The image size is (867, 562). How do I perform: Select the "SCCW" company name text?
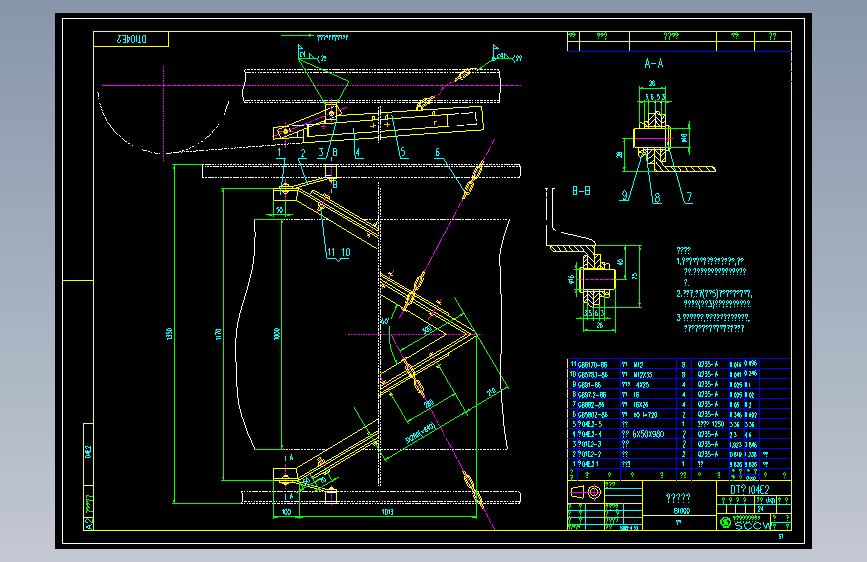(753, 525)
